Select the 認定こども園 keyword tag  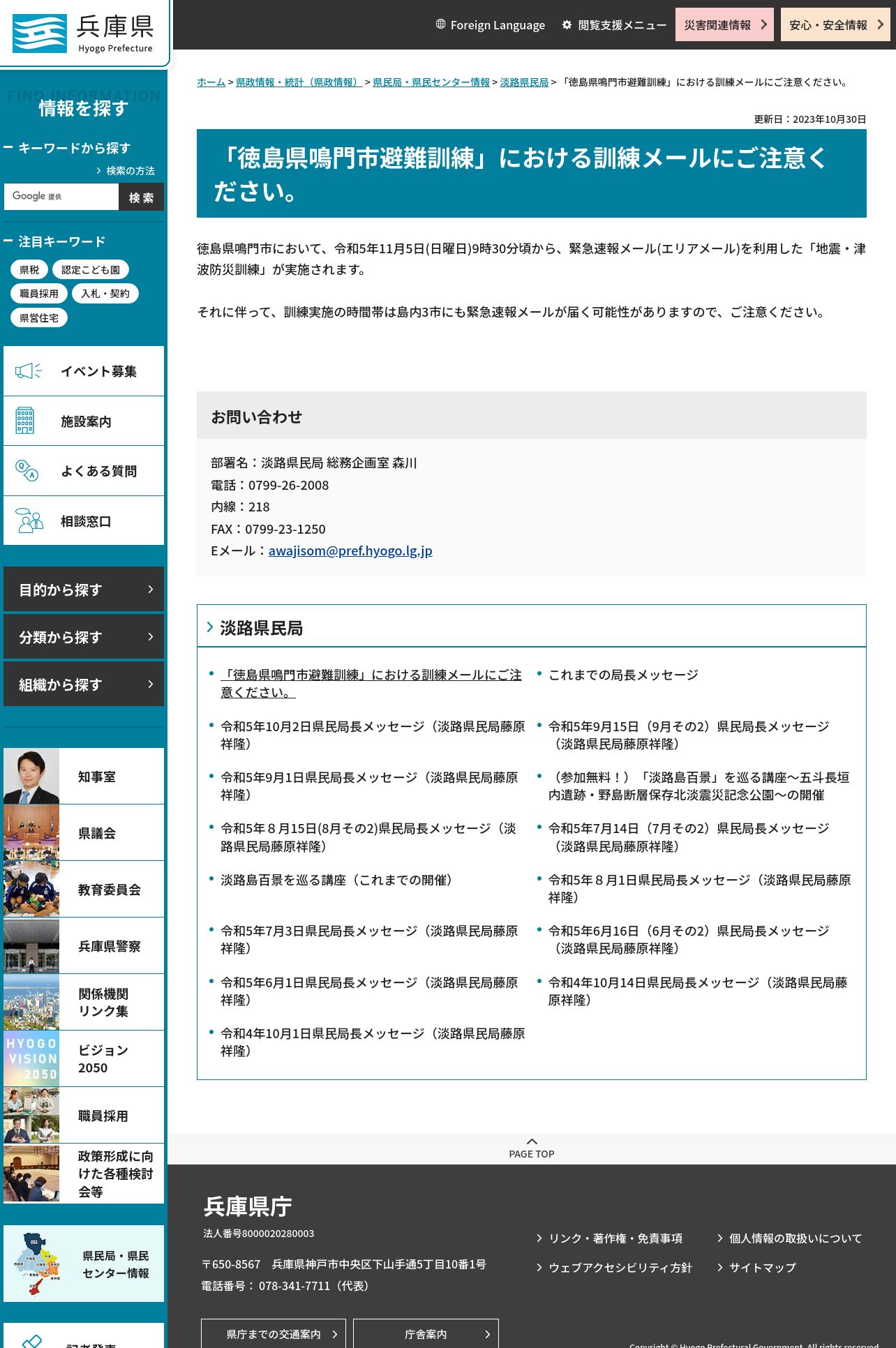(91, 269)
